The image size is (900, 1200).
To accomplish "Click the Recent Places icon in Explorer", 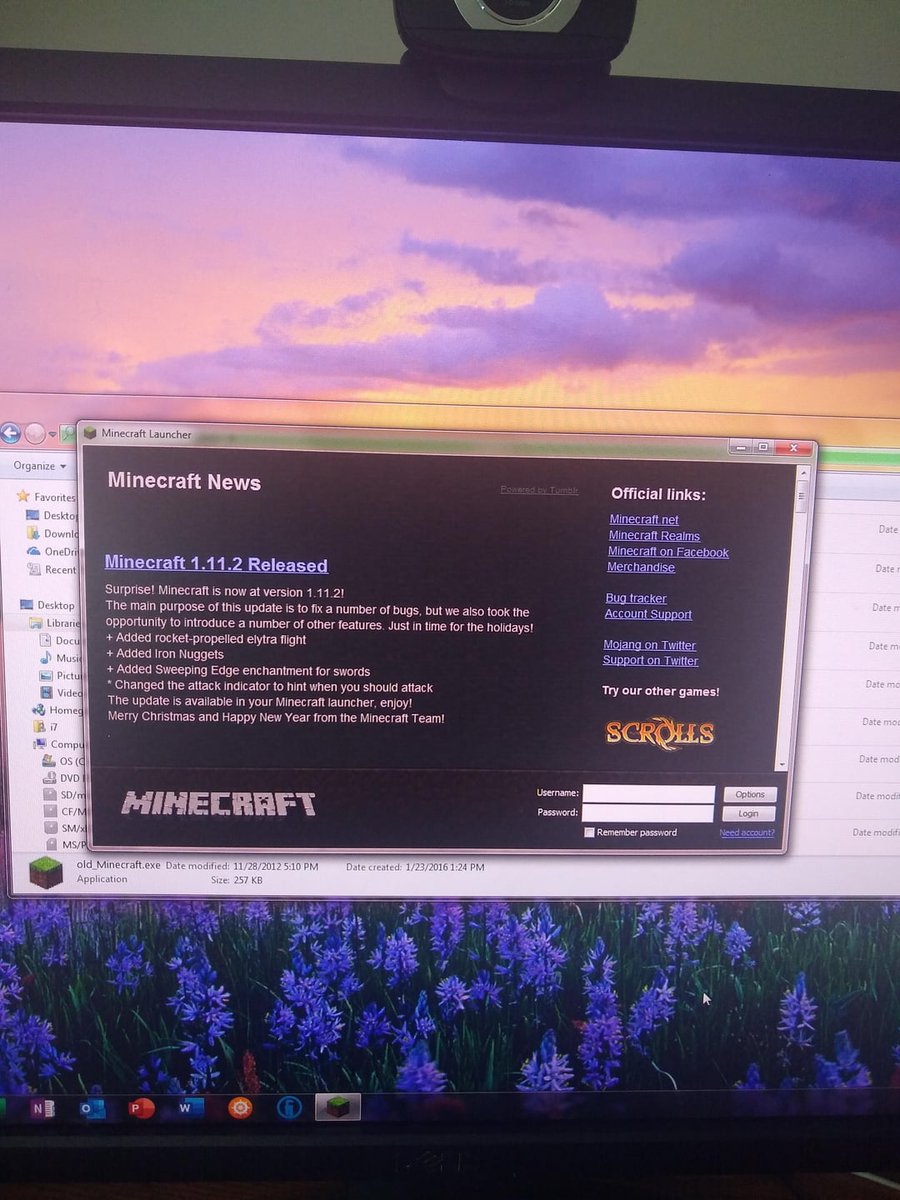I will tap(34, 569).
